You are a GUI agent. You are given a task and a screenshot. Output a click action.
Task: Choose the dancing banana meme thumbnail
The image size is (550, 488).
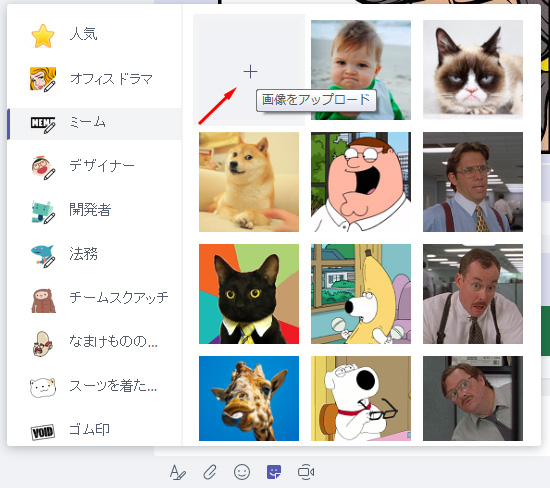[361, 294]
